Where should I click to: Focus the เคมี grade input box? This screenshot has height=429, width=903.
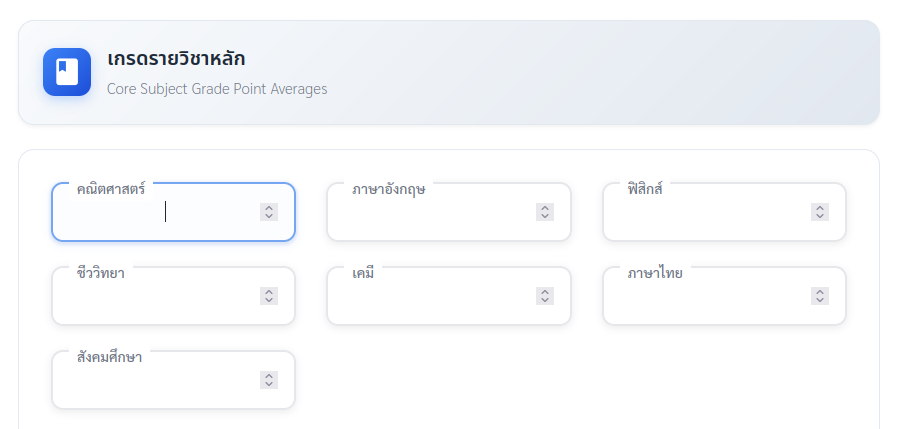coord(430,296)
